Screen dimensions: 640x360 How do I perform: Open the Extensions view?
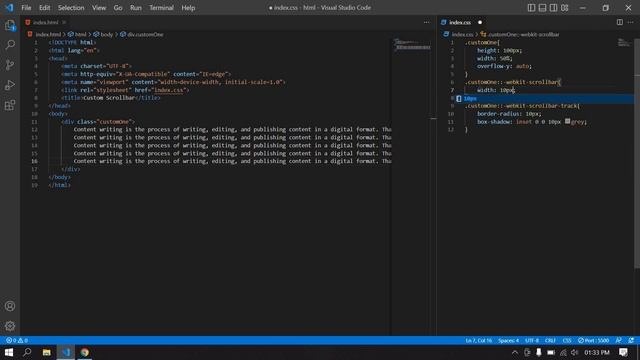coord(10,105)
